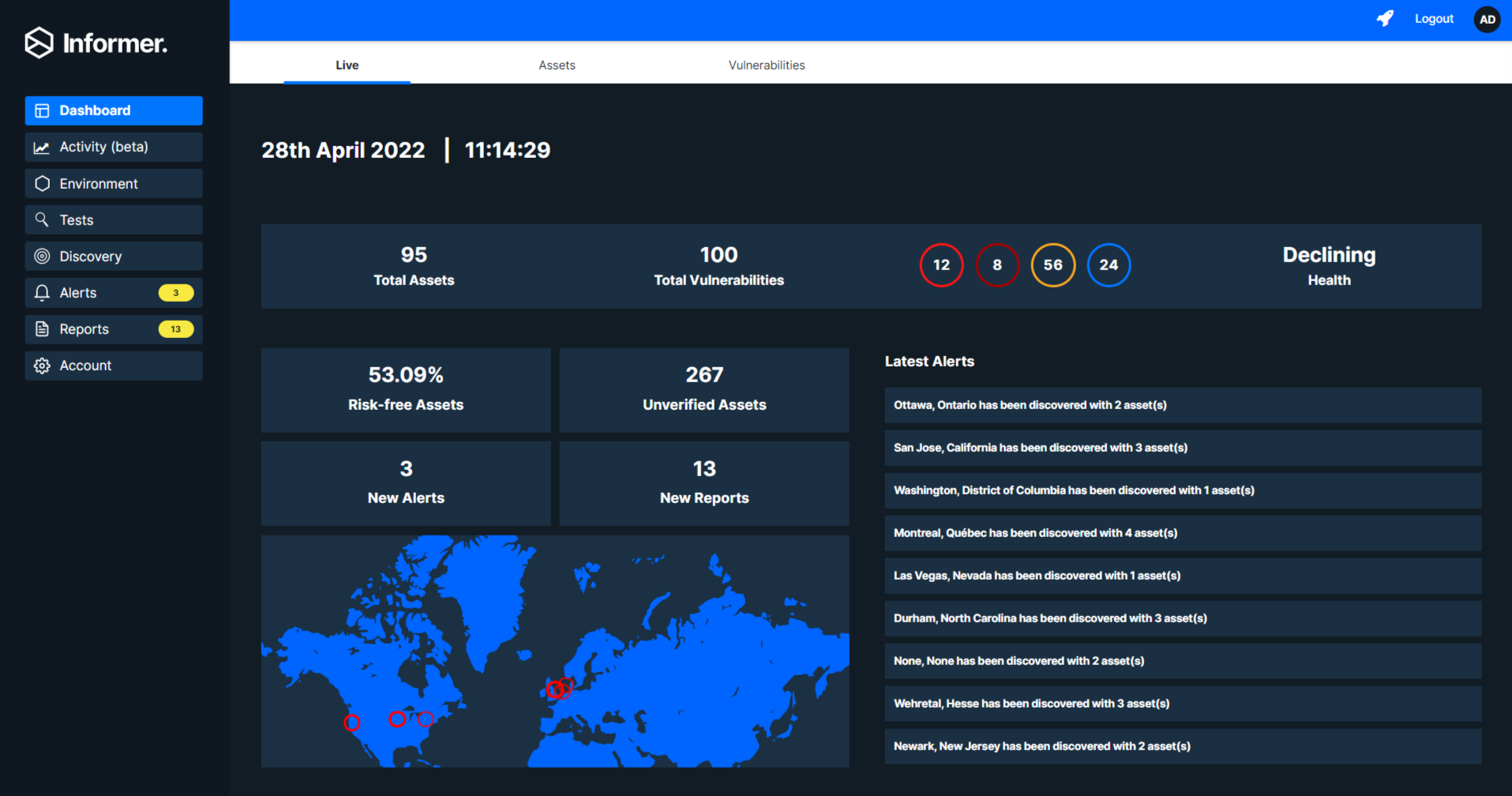Switch to the Vulnerabilities tab
1512x796 pixels.
(766, 66)
